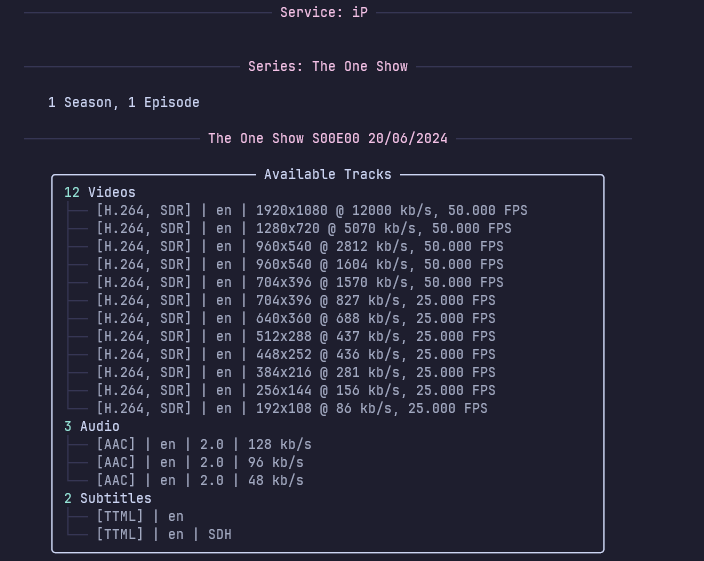The height and width of the screenshot is (561, 704).
Task: Click the '1 Season, 1 Episode' line
Action: tap(124, 102)
